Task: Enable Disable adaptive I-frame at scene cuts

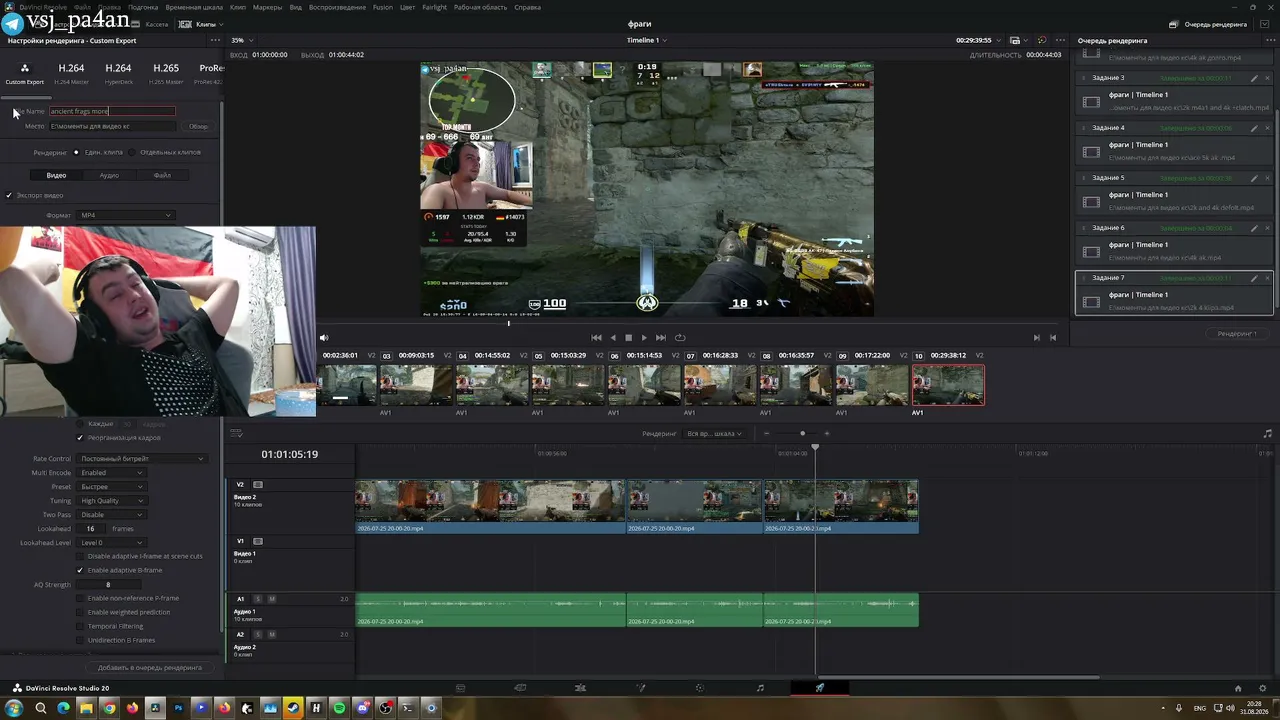Action: click(x=80, y=556)
